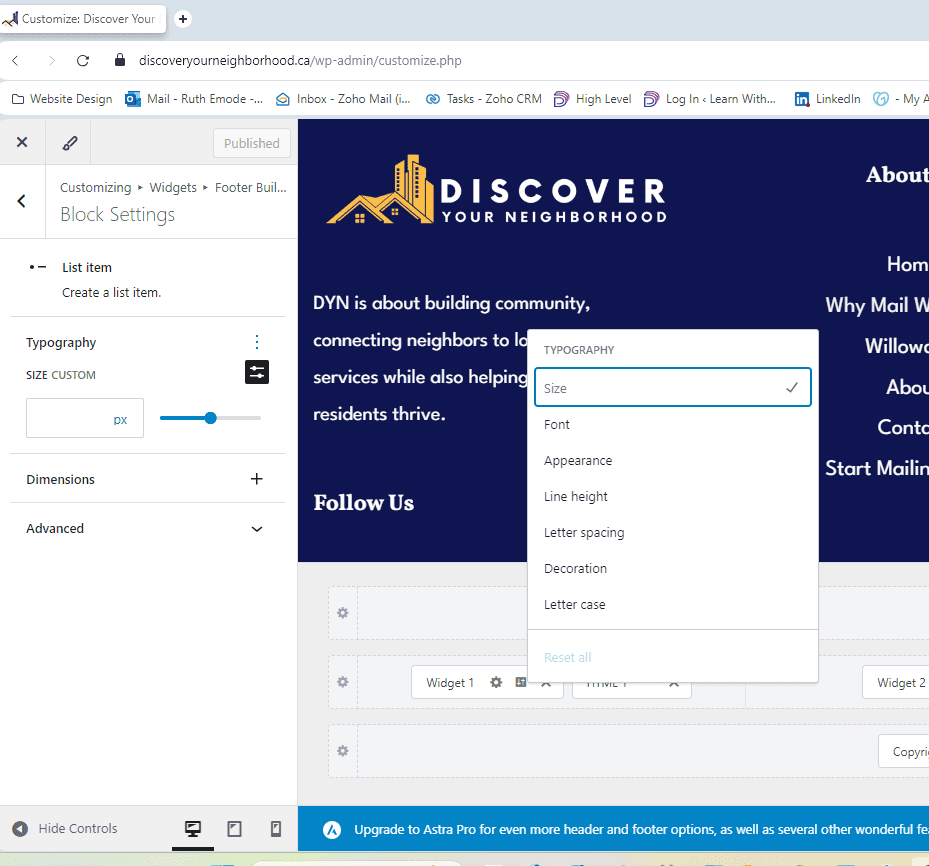Click the row settings gear beside Widget 1 row

(x=342, y=682)
